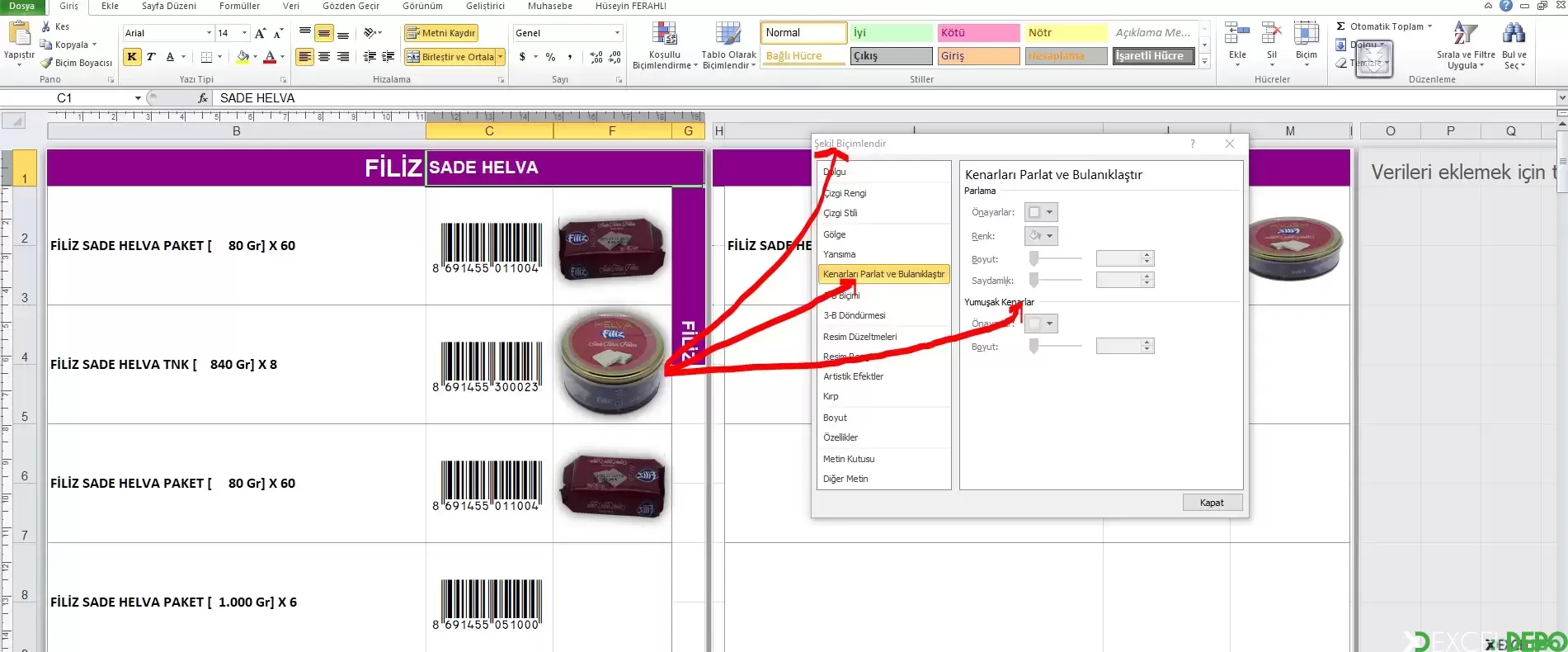Expand the Kopyala dropdown arrow
This screenshot has width=1568, height=652.
(95, 45)
